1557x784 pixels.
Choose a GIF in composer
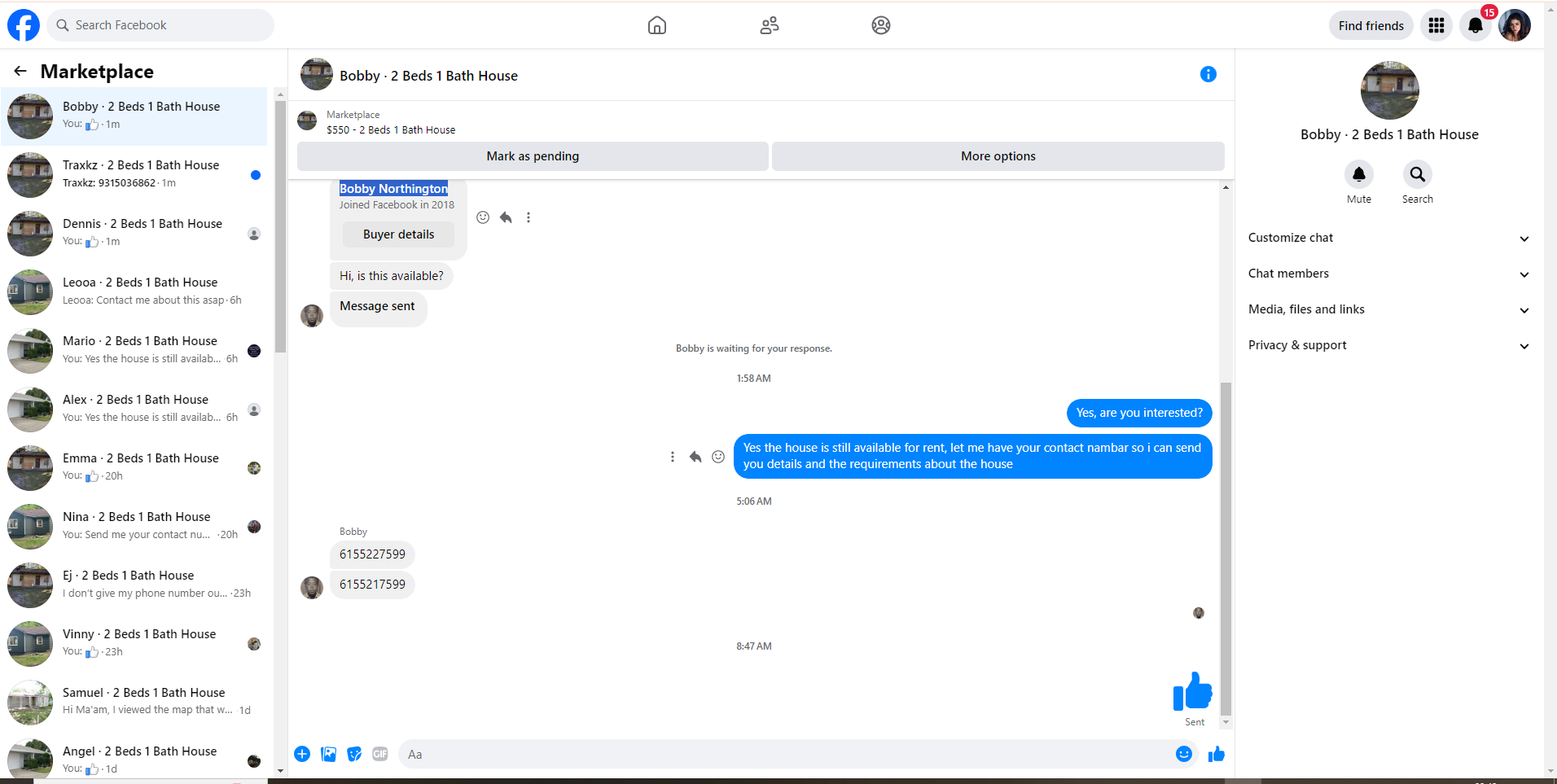(x=380, y=754)
